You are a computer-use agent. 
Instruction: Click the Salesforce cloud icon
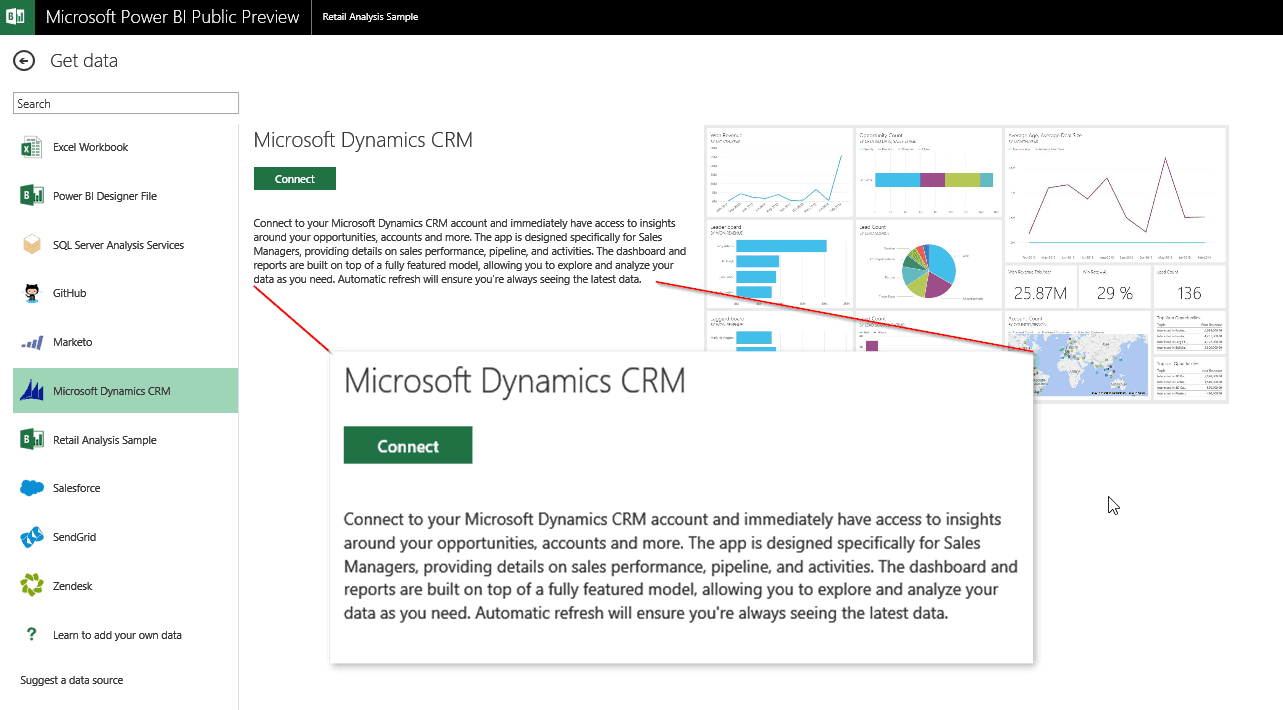click(32, 488)
